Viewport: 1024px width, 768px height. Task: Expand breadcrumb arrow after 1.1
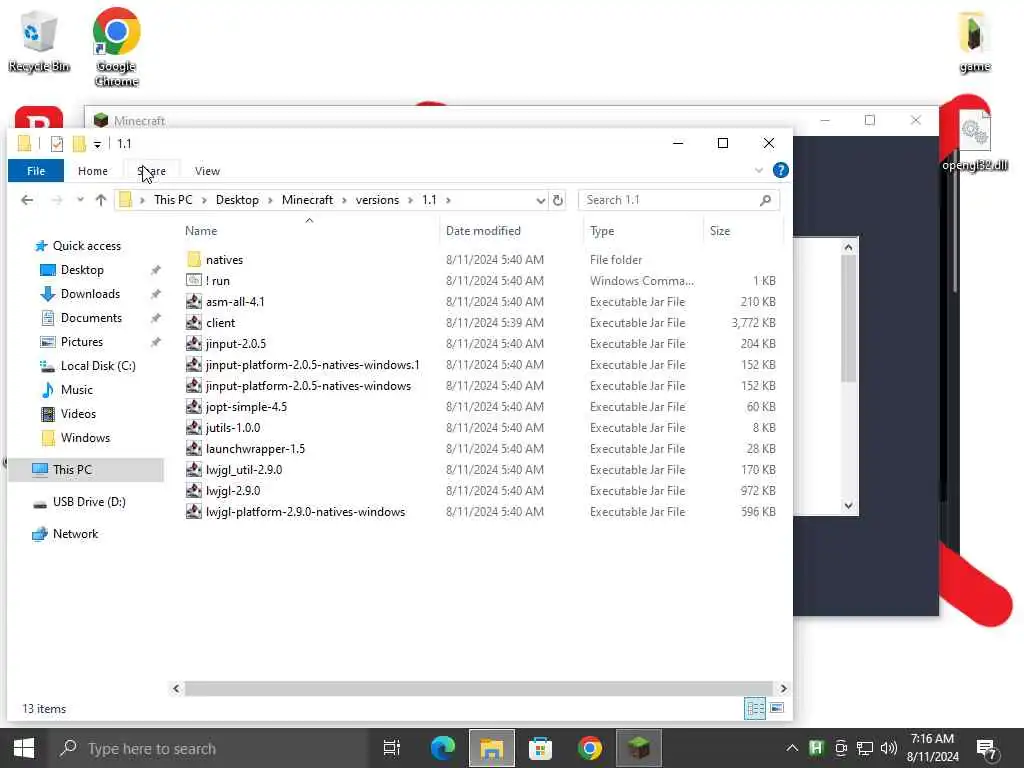448,200
